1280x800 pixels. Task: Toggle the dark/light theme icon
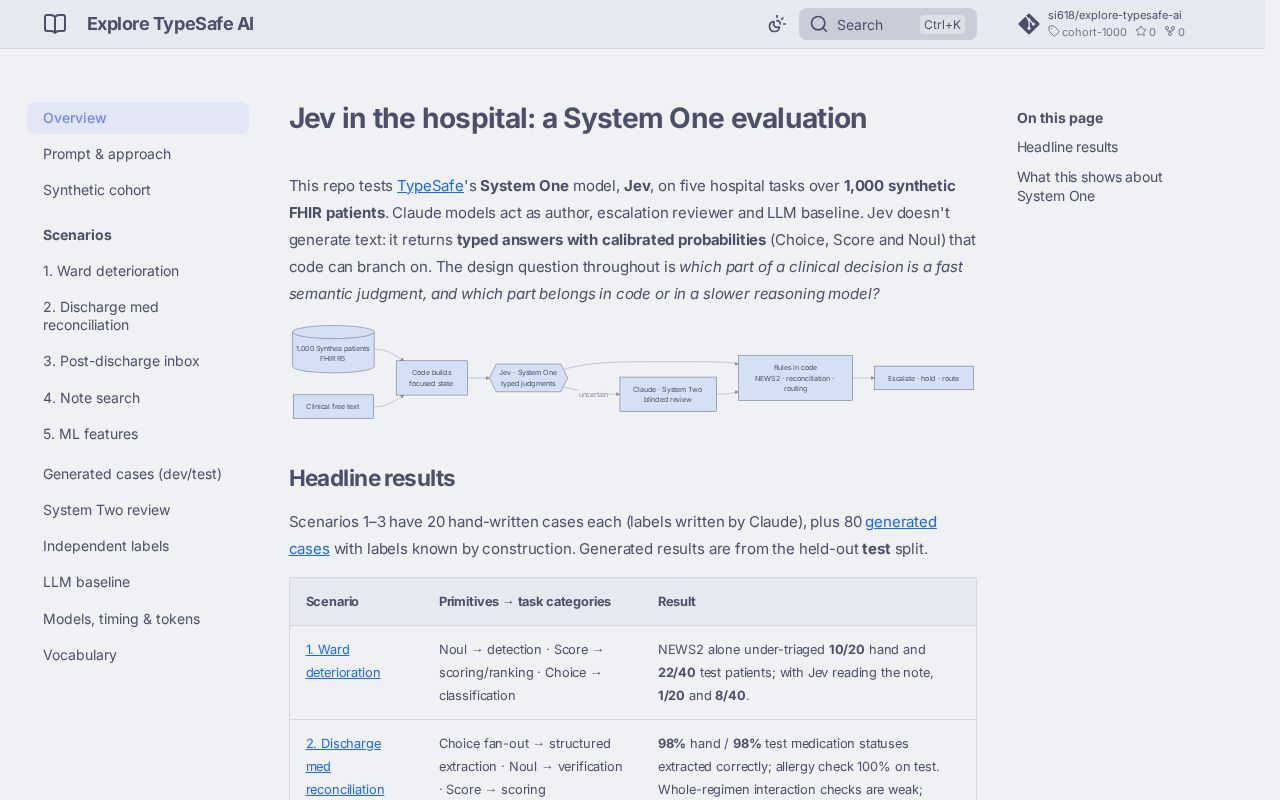777,24
